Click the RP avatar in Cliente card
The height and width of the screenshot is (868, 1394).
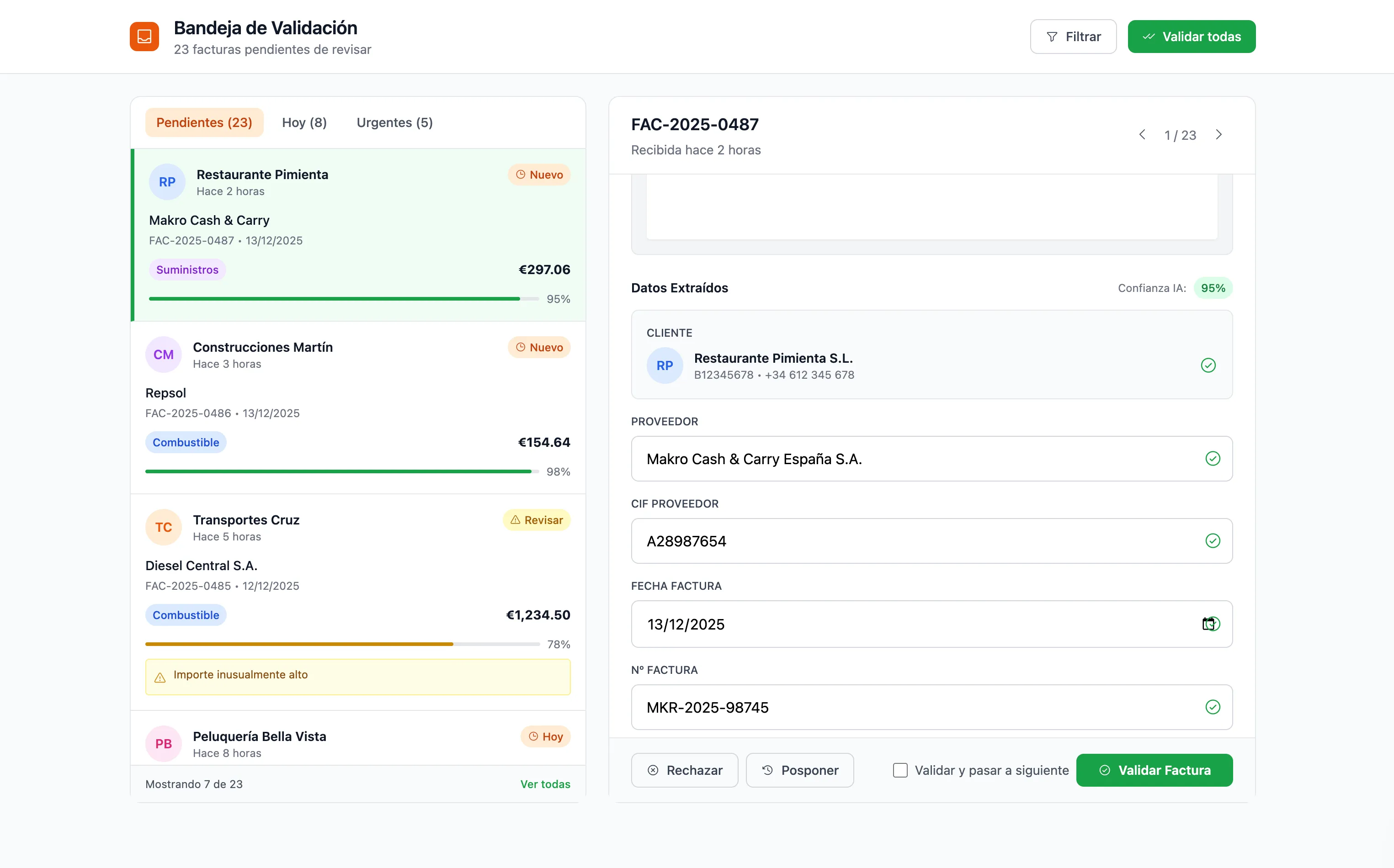tap(665, 365)
